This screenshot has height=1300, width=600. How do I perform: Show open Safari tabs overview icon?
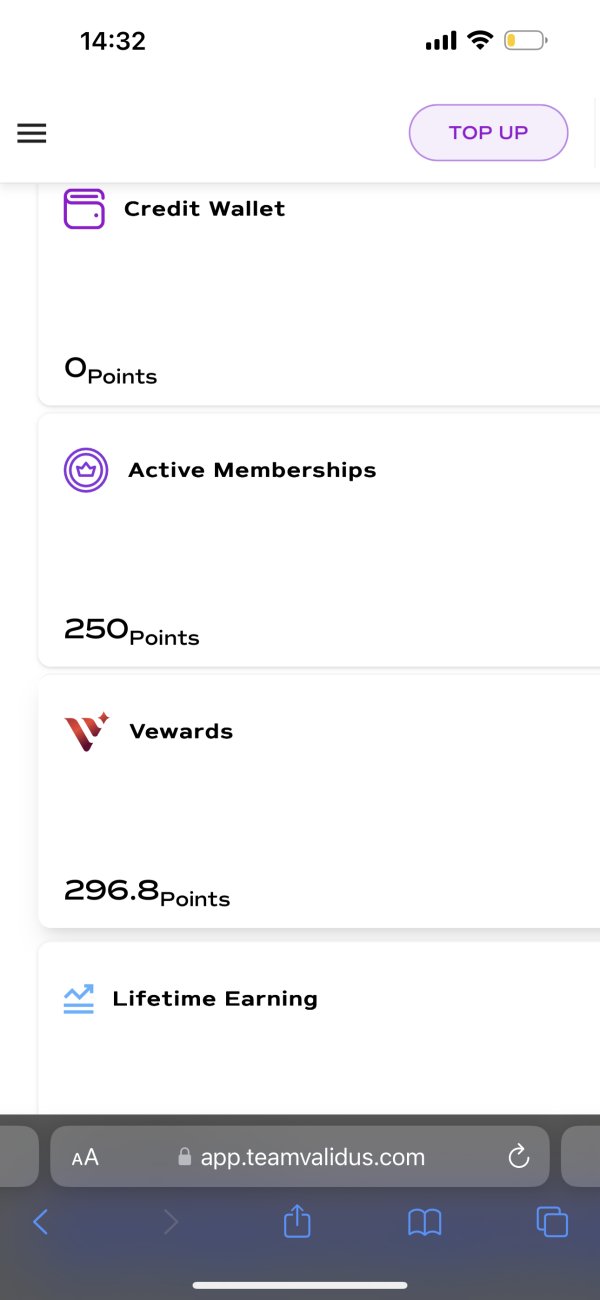coord(552,1222)
